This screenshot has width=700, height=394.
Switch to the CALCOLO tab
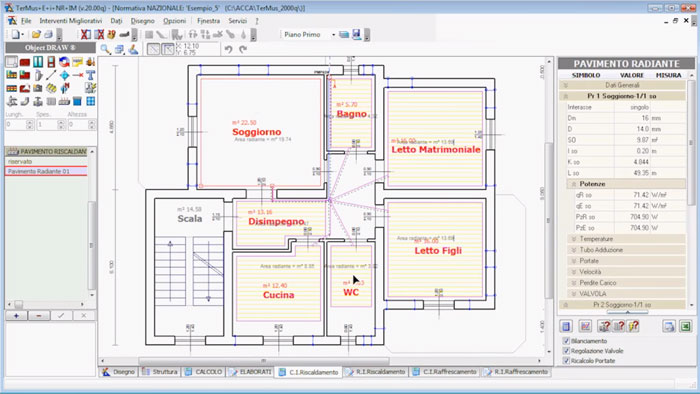(x=204, y=372)
